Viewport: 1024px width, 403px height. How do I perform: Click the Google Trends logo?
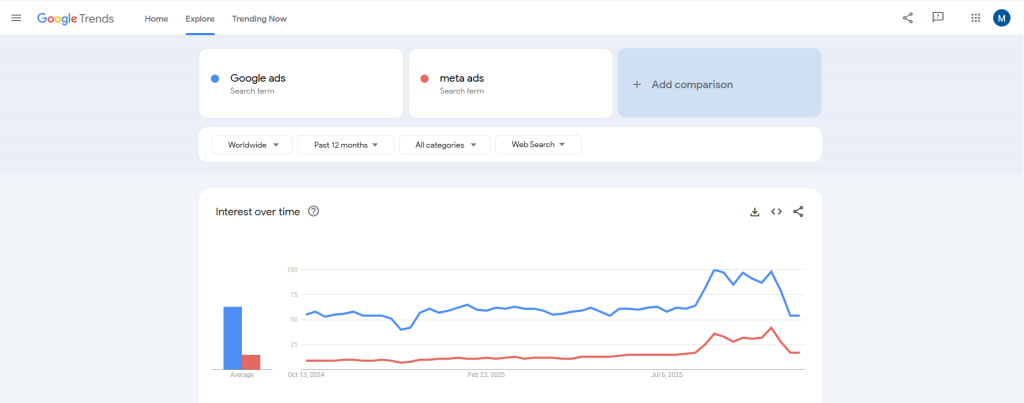click(75, 18)
